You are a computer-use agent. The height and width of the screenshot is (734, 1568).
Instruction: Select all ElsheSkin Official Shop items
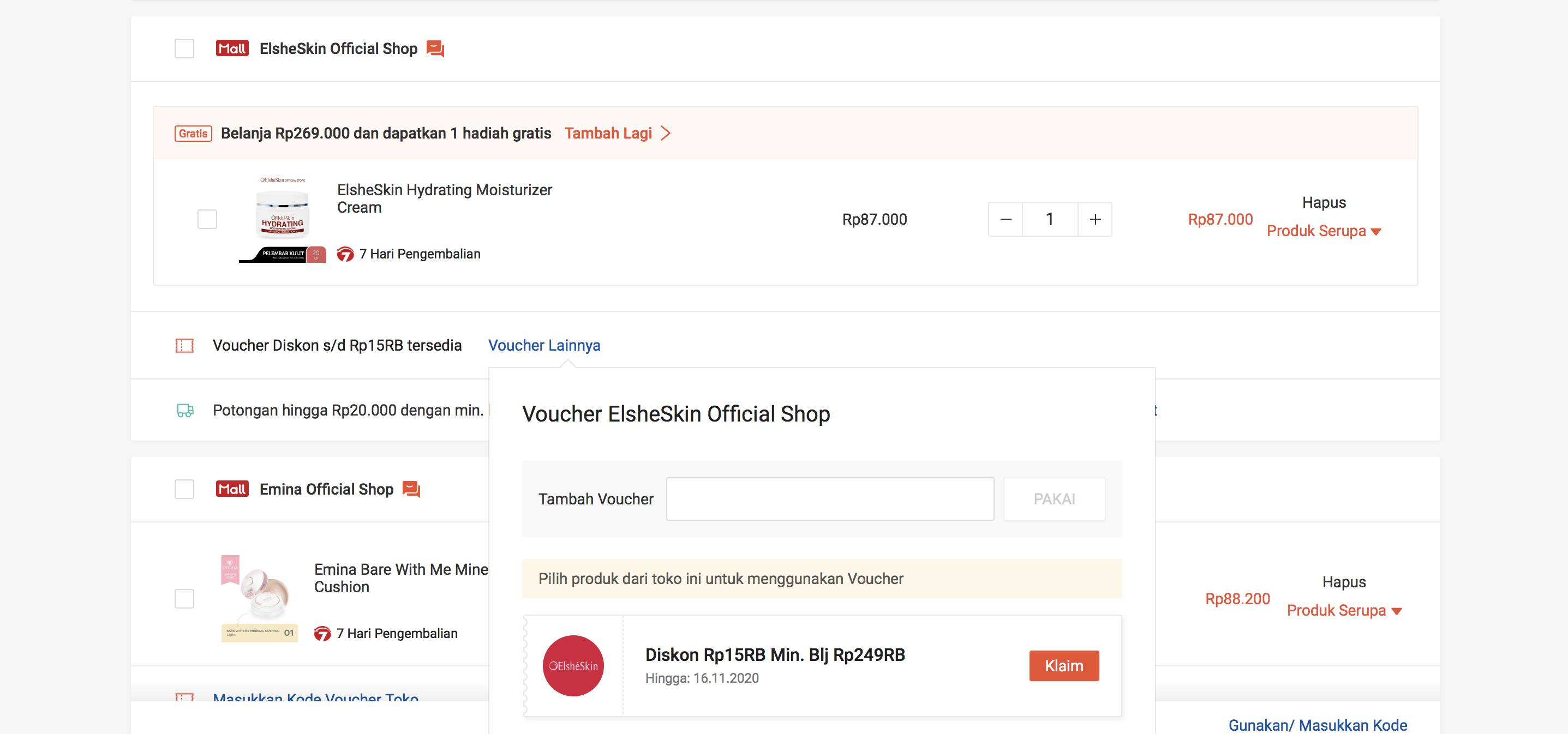coord(184,49)
